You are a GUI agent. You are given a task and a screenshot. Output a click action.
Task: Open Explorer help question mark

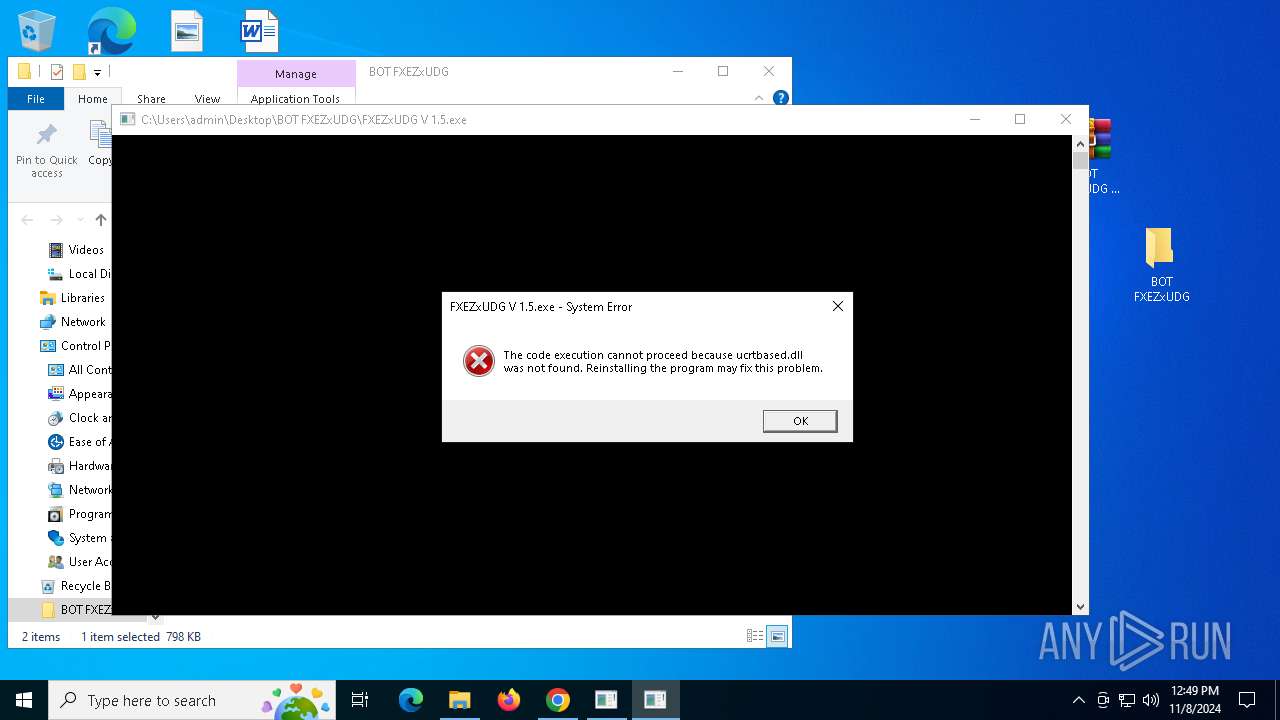tap(781, 98)
